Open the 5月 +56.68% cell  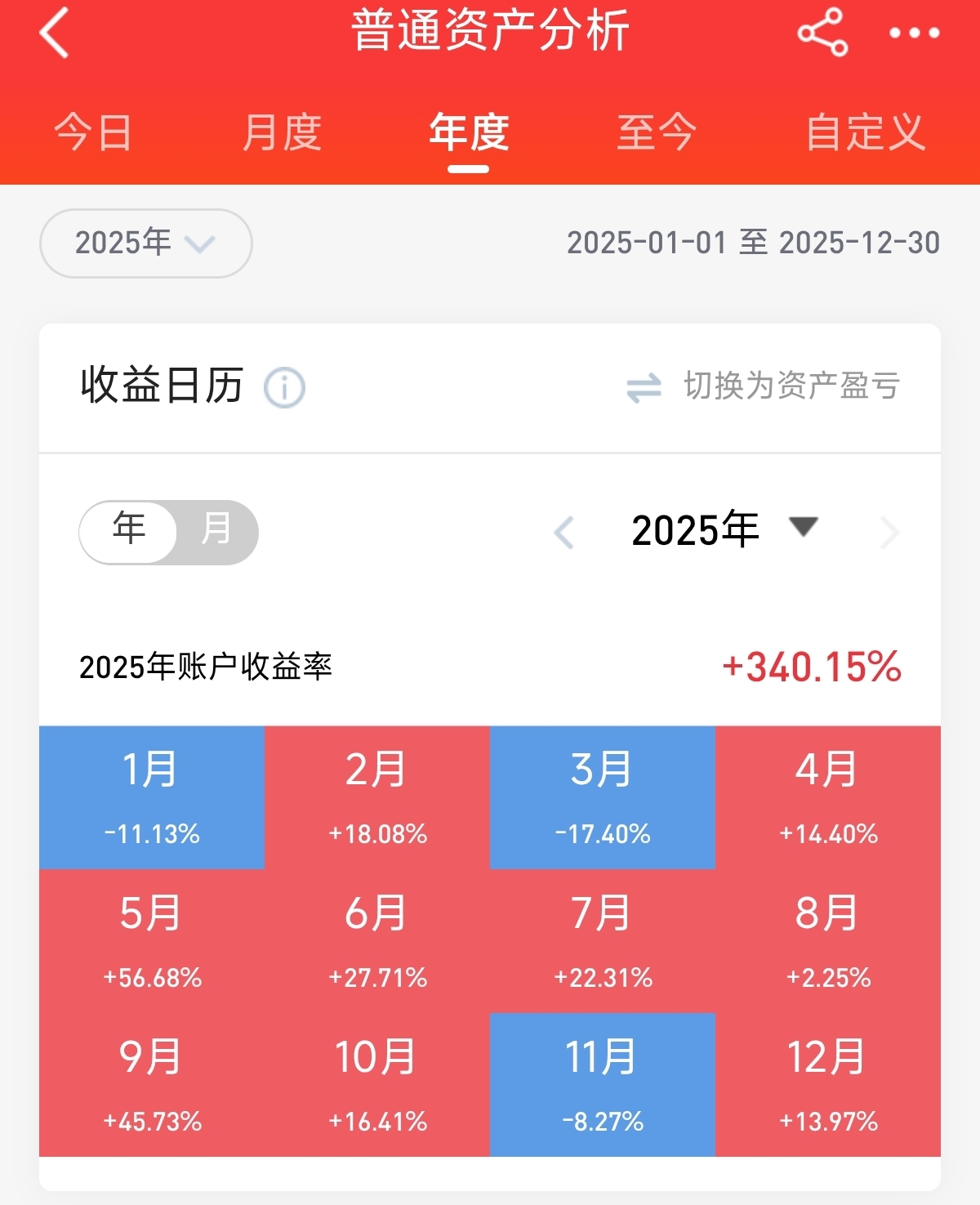point(152,941)
